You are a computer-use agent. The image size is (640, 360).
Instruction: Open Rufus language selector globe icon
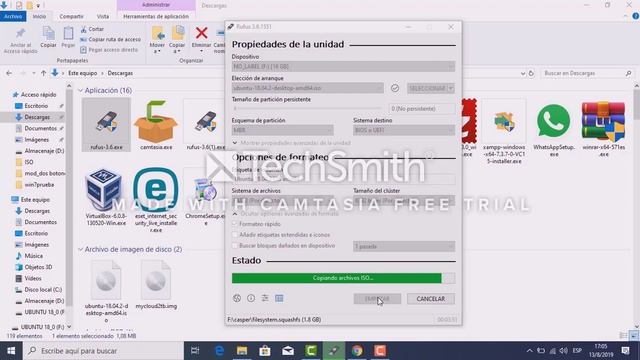(x=237, y=298)
